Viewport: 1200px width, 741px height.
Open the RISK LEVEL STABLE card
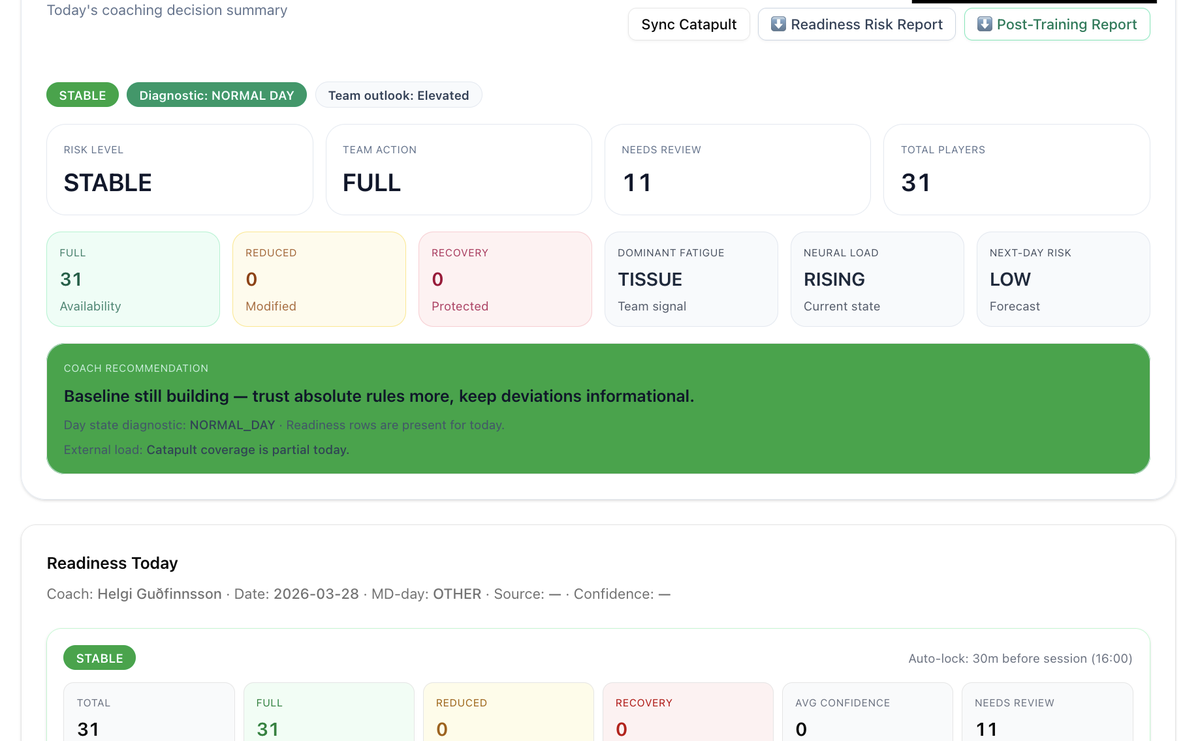click(179, 169)
